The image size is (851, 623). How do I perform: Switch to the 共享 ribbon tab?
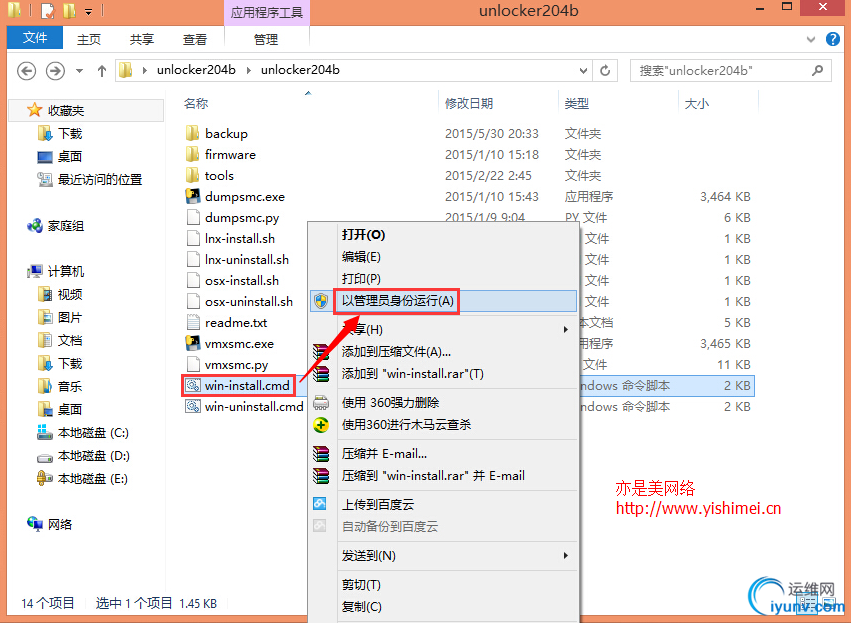[142, 39]
